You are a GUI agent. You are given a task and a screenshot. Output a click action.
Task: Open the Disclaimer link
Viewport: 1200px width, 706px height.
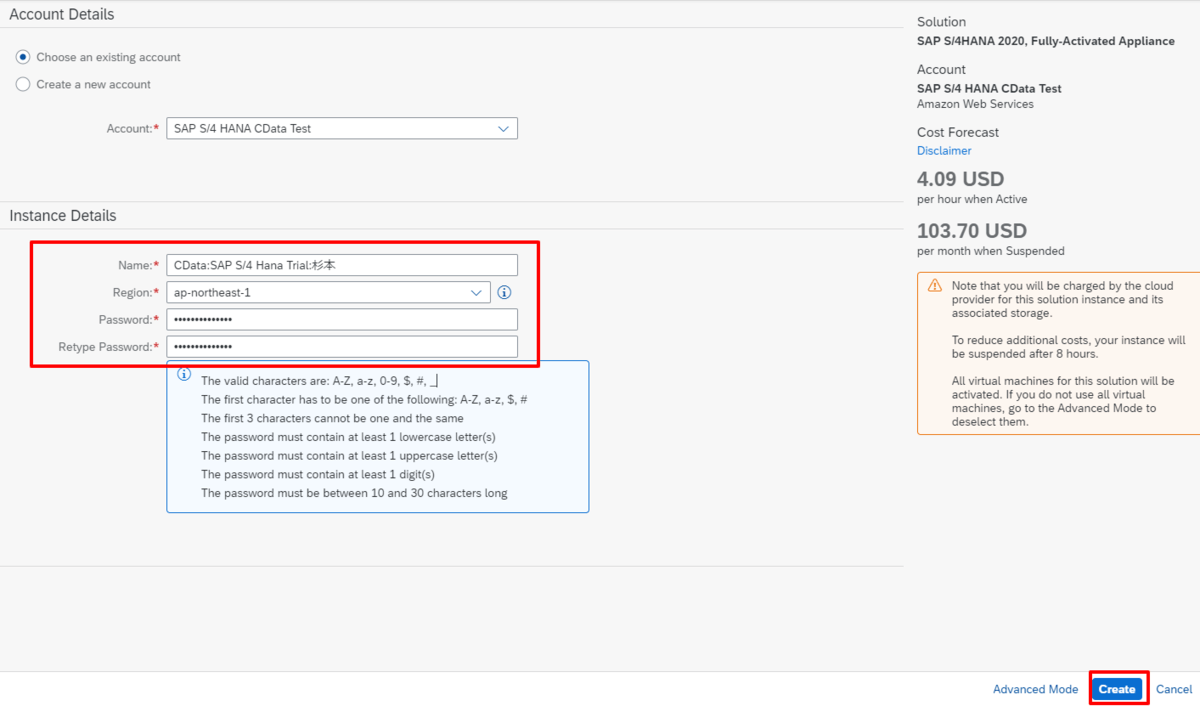[x=944, y=151]
